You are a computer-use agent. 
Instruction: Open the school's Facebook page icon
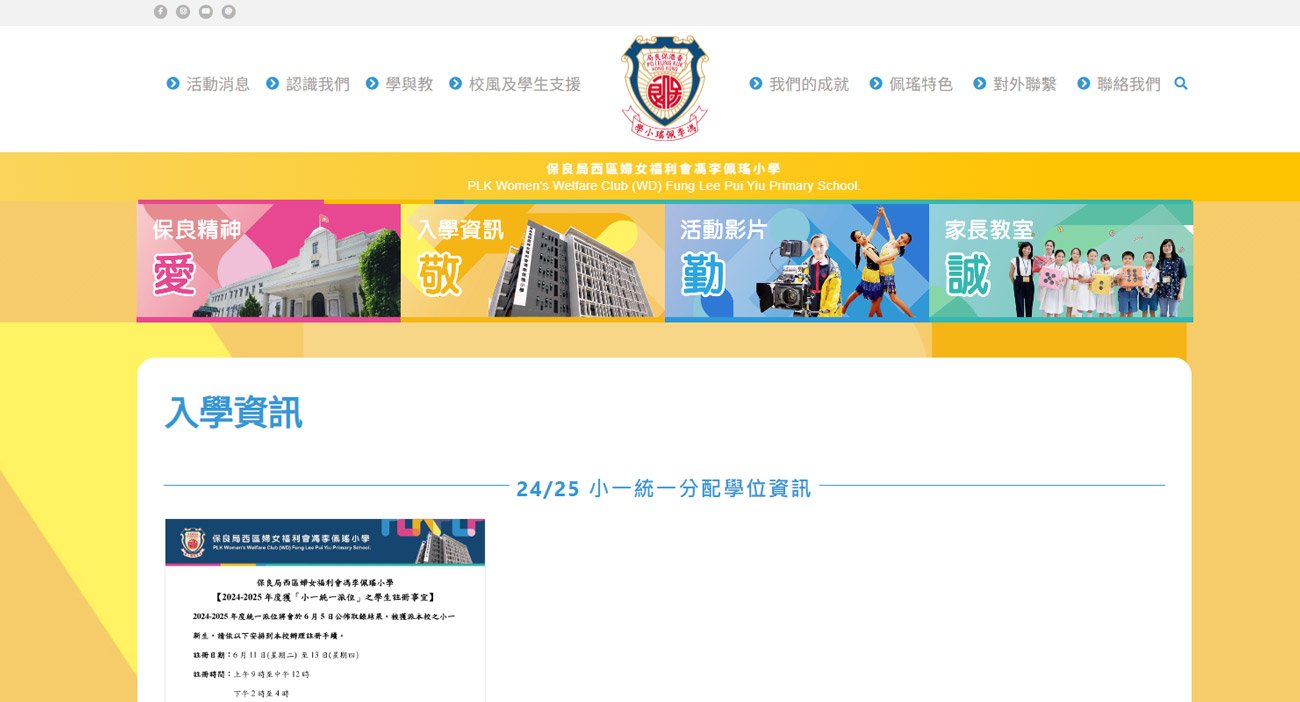click(159, 11)
